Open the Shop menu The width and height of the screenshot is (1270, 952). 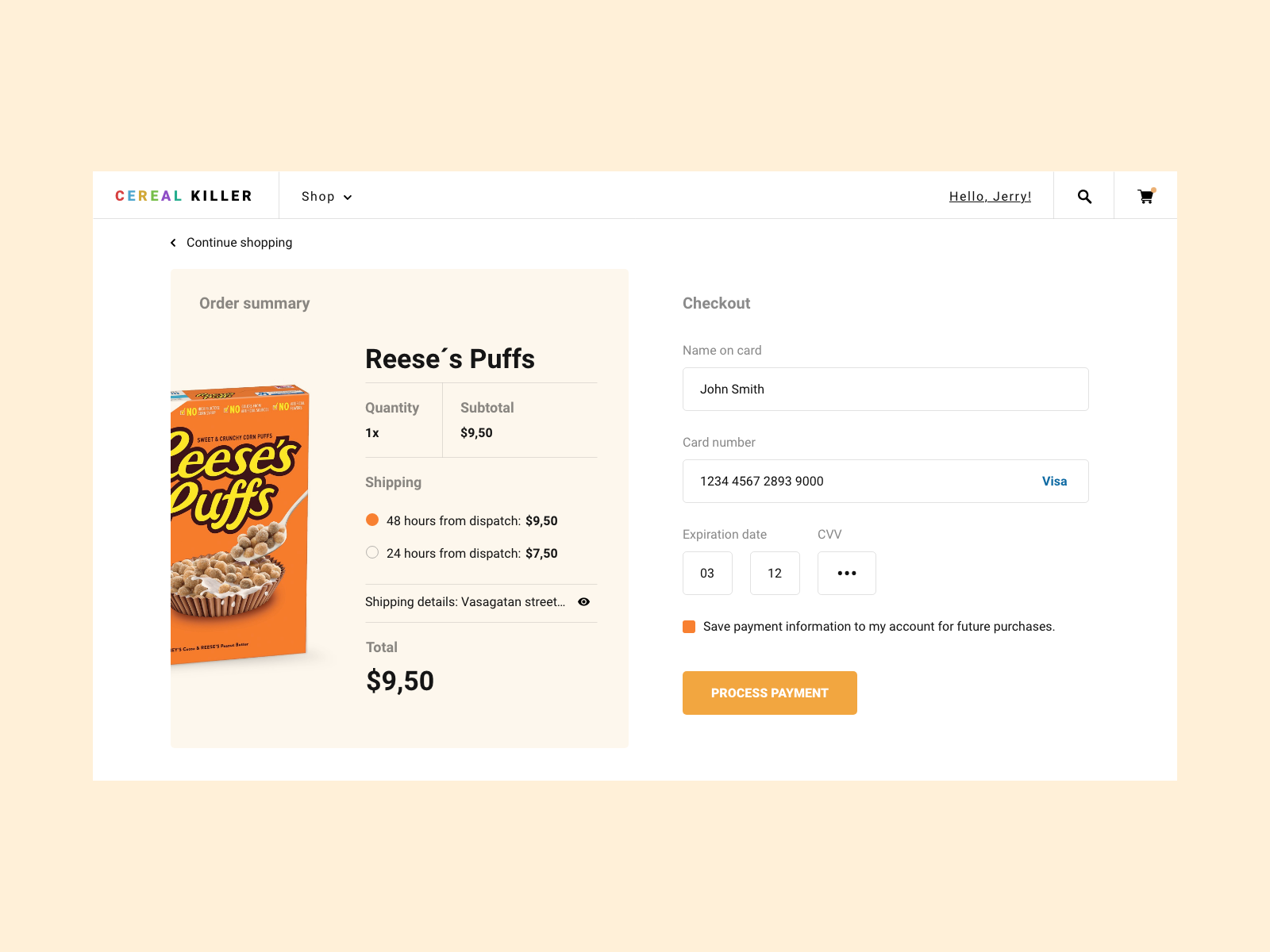click(x=318, y=197)
